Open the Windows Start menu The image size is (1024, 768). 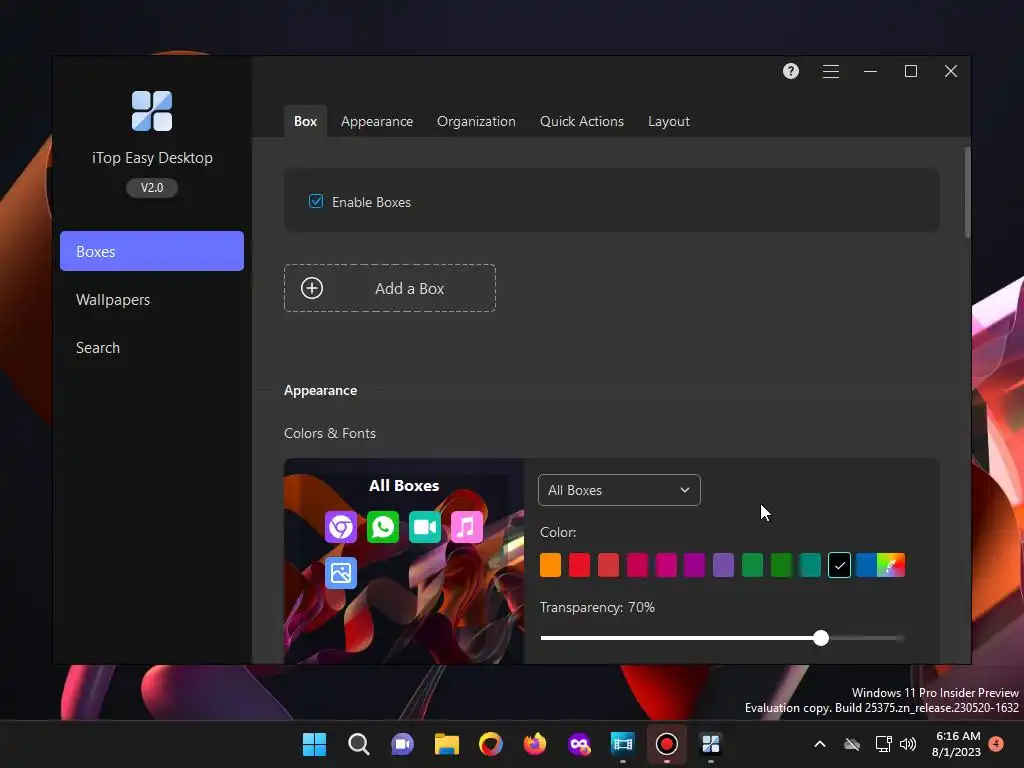pyautogui.click(x=314, y=744)
